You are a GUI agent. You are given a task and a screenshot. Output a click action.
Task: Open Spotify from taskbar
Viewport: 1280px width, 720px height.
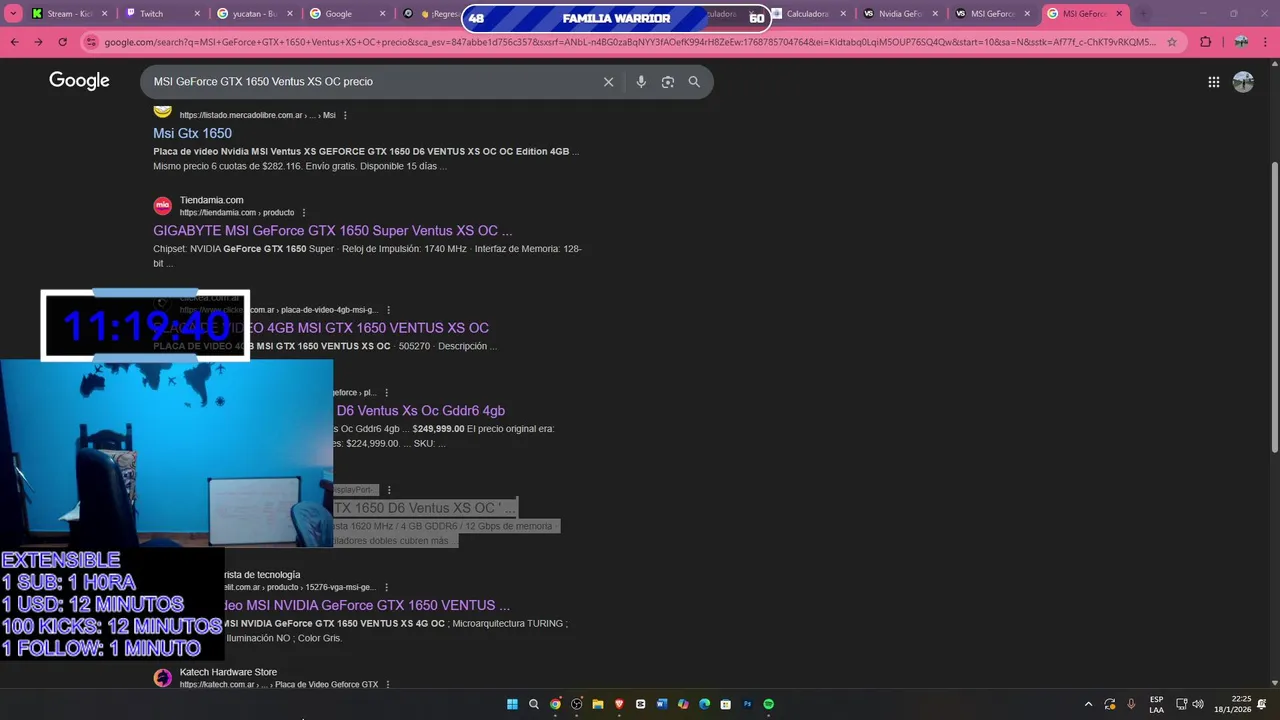(x=768, y=704)
